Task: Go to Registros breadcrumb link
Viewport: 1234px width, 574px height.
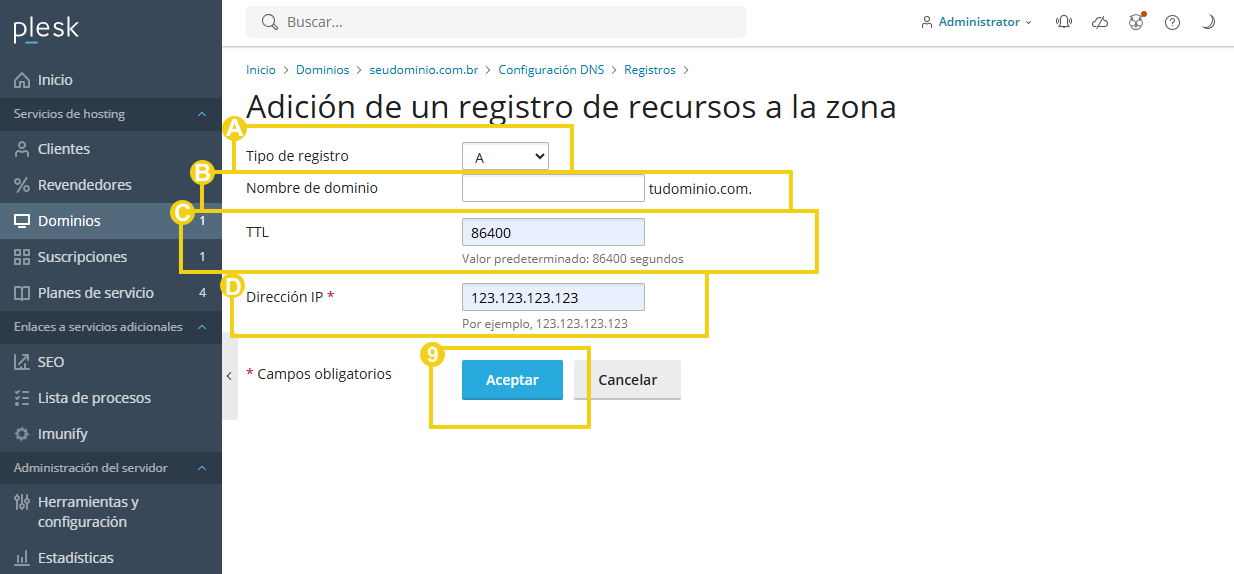Action: [x=650, y=70]
